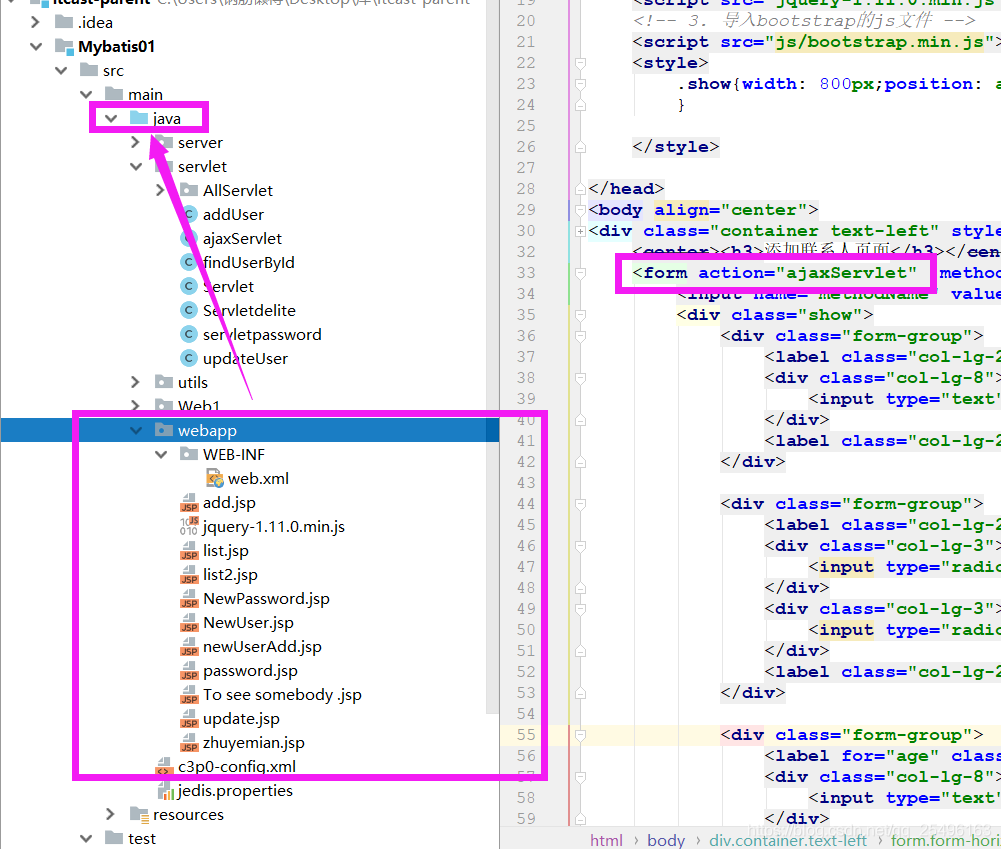Click the Servlet class icon

(x=188, y=286)
